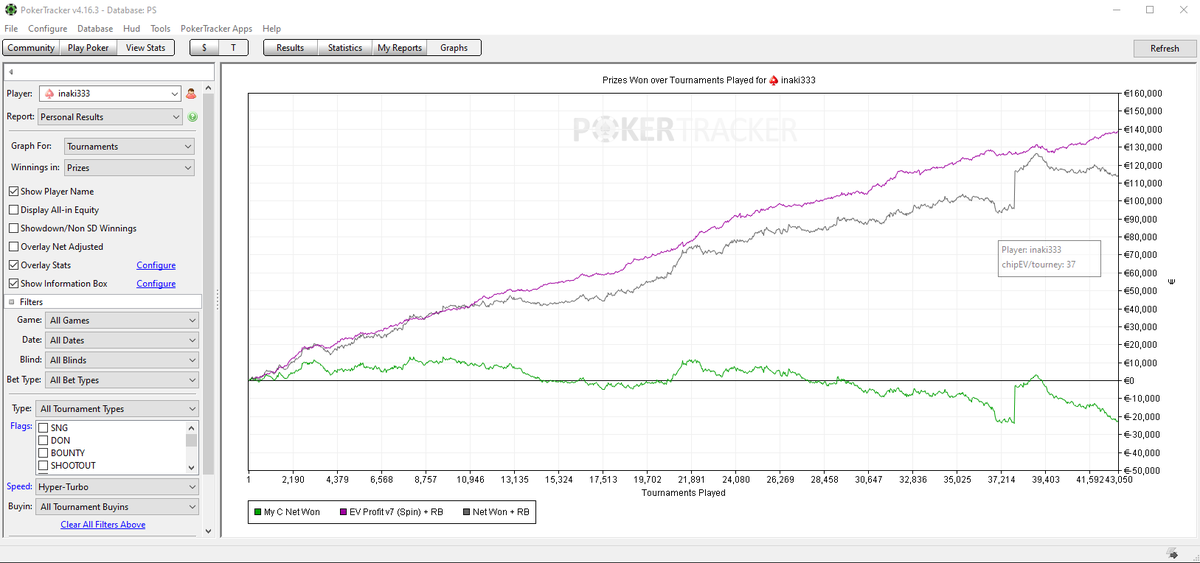Click the blue Speed label
The width and height of the screenshot is (1200, 563).
[x=20, y=487]
